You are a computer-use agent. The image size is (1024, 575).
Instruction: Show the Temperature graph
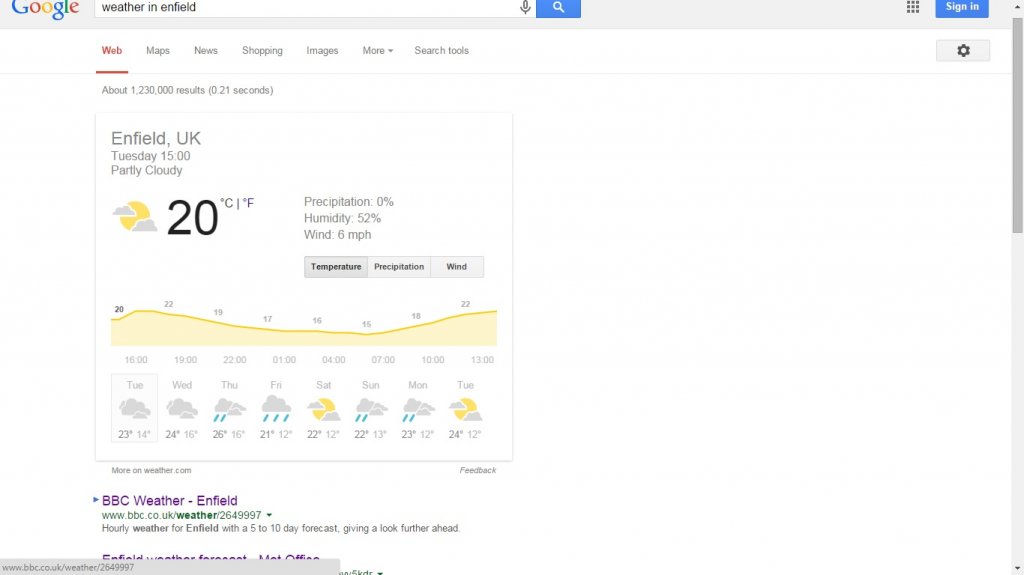336,267
